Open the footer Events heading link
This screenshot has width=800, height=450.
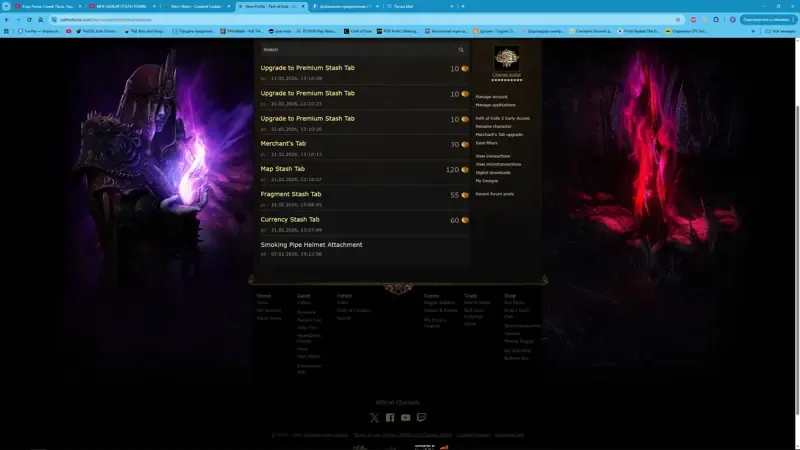tap(431, 296)
